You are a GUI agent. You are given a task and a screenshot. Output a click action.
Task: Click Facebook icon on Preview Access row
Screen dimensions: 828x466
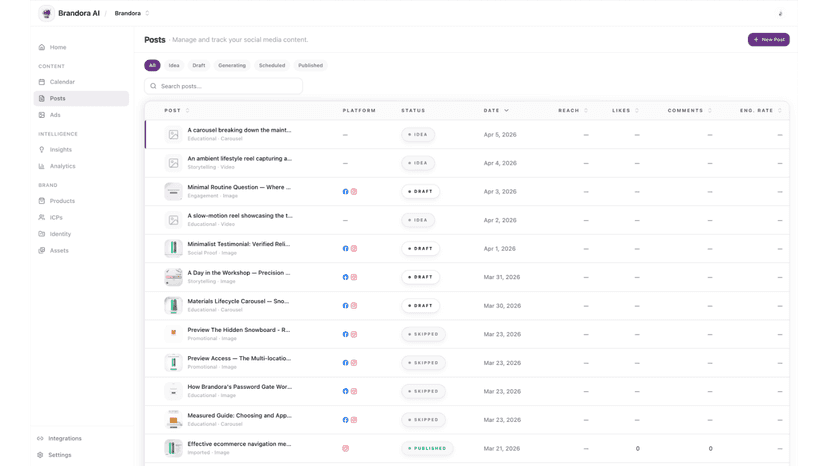coord(345,362)
